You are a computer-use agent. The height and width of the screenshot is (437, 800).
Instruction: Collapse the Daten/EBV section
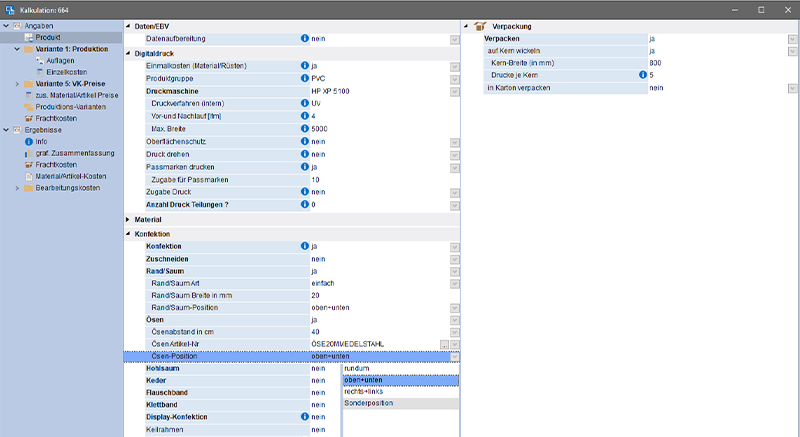coord(128,26)
